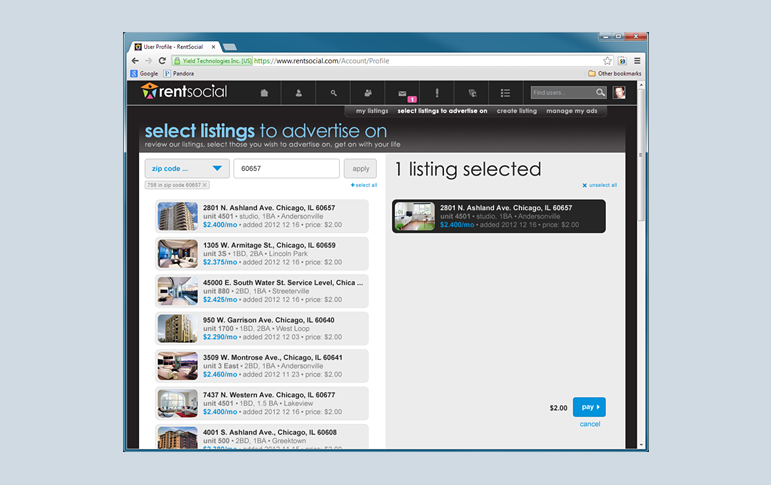This screenshot has width=771, height=485.
Task: Click the blue pay button
Action: coord(589,407)
